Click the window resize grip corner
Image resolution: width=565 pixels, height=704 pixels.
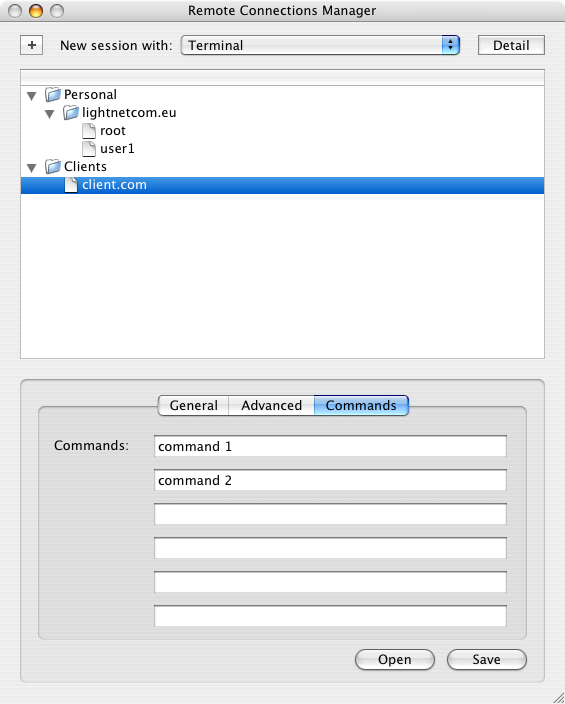click(x=557, y=696)
